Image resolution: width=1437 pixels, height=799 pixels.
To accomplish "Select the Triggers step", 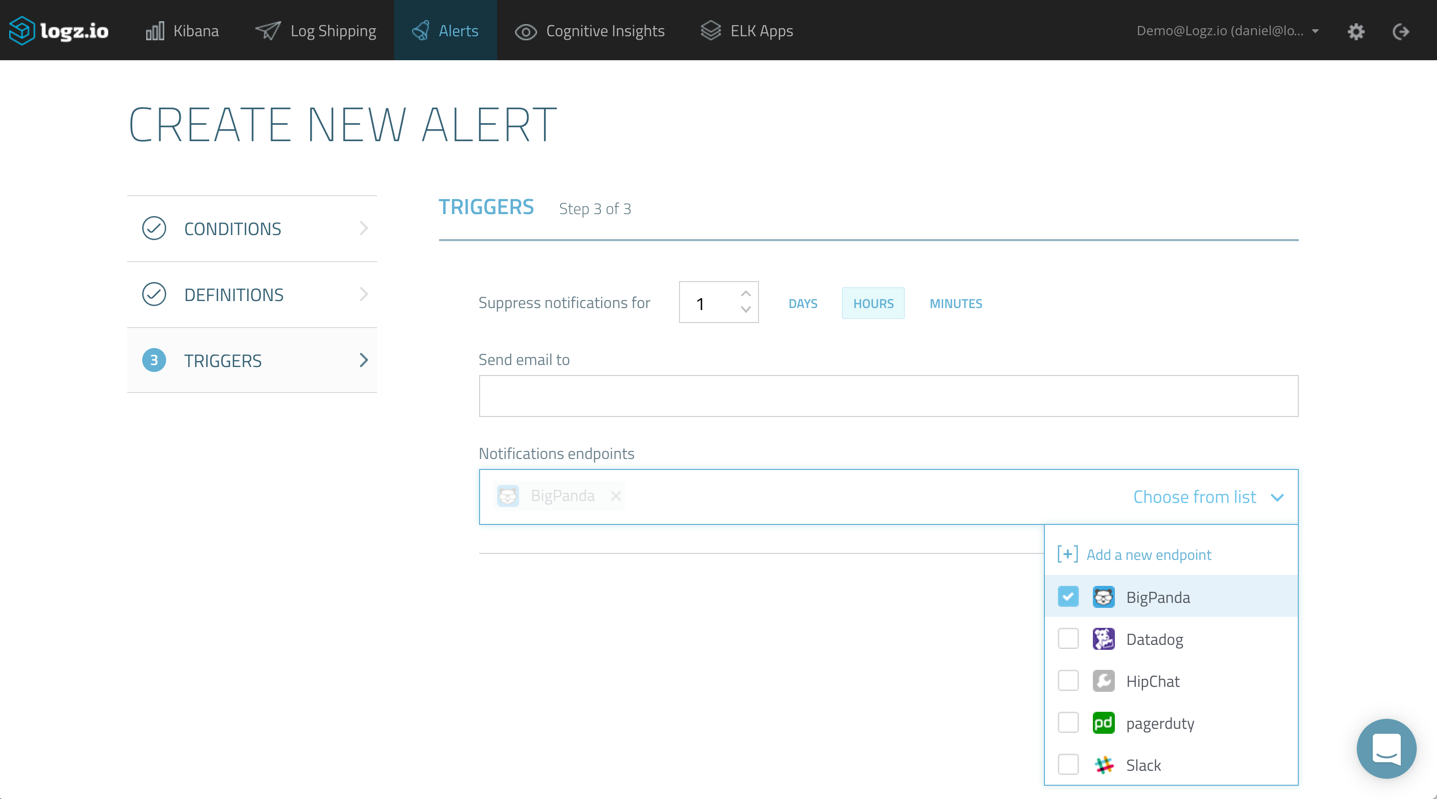I will coord(252,360).
